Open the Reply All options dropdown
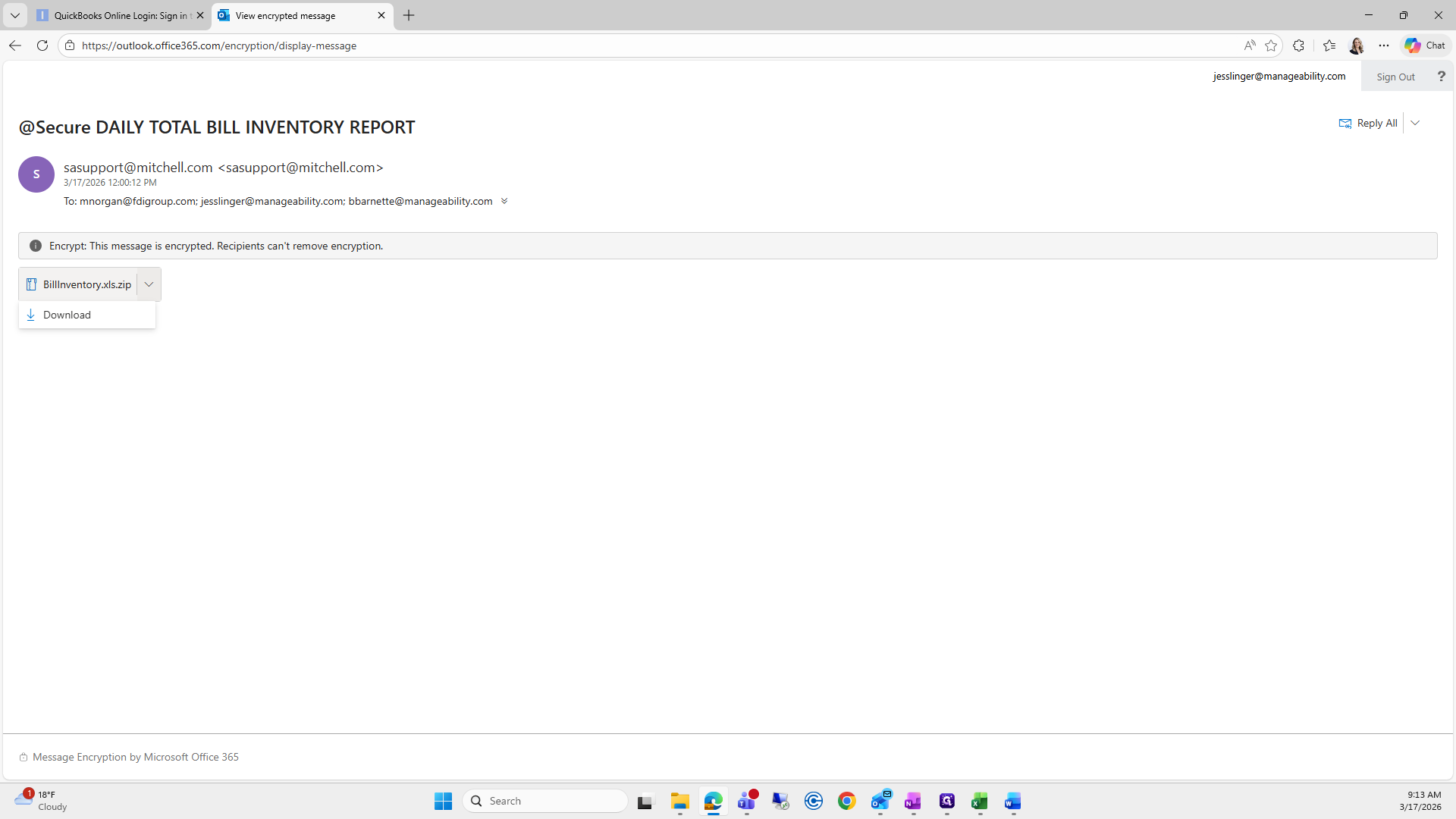1456x819 pixels. point(1415,123)
